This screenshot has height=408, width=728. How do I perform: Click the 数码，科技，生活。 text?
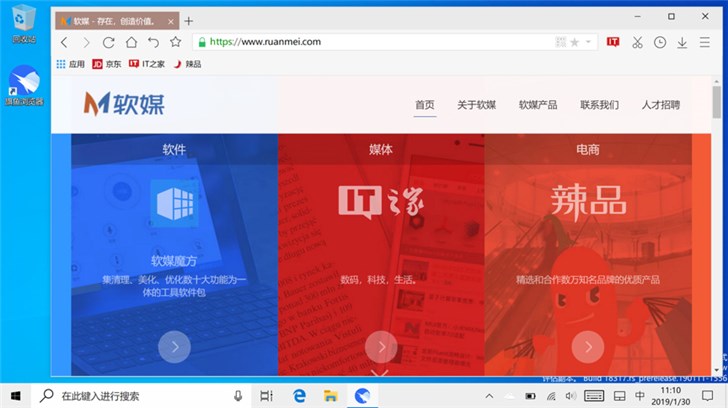379,279
